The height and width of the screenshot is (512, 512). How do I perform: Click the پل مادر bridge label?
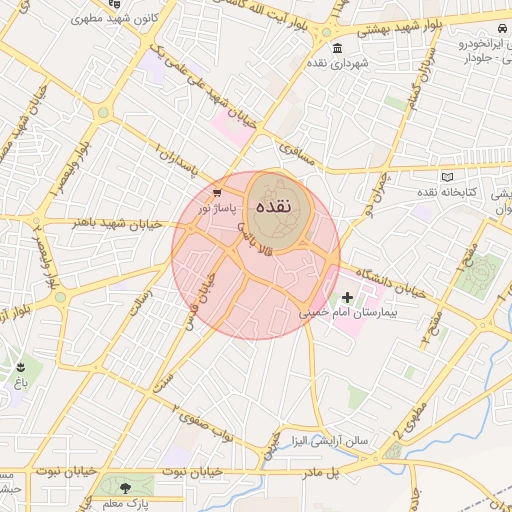click(321, 473)
